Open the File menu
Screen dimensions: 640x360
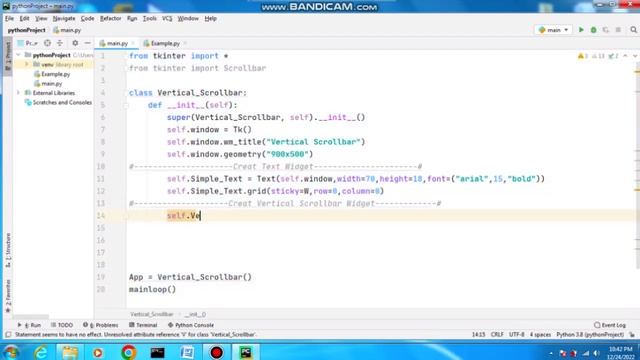[x=9, y=18]
